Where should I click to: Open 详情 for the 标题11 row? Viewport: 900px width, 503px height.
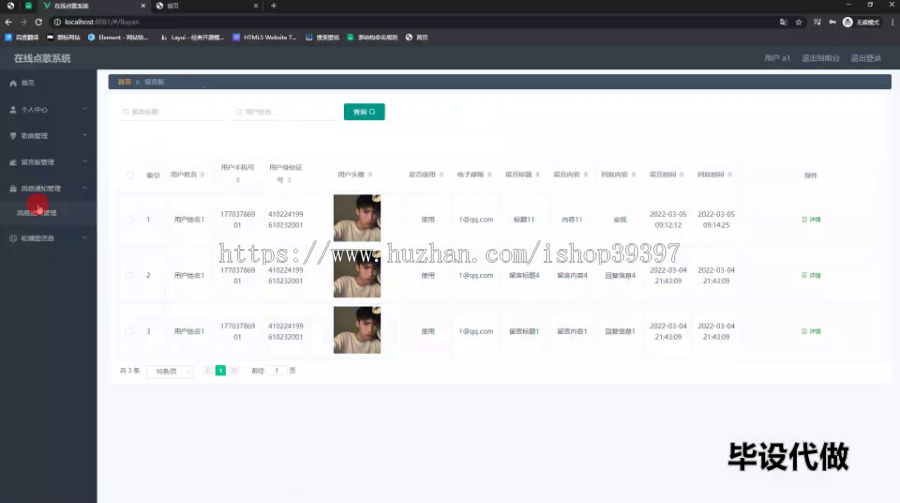click(x=811, y=219)
